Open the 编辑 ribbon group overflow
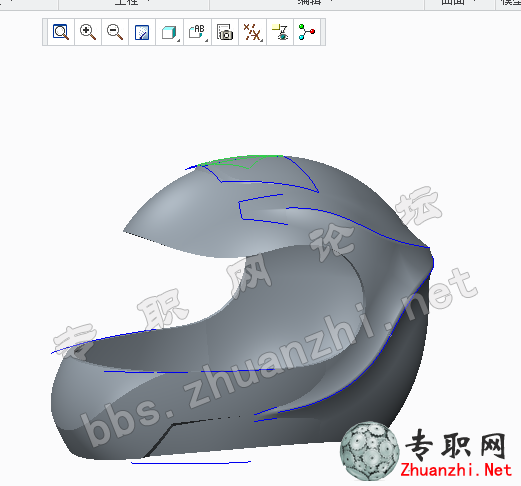The image size is (521, 486). [331, 1]
